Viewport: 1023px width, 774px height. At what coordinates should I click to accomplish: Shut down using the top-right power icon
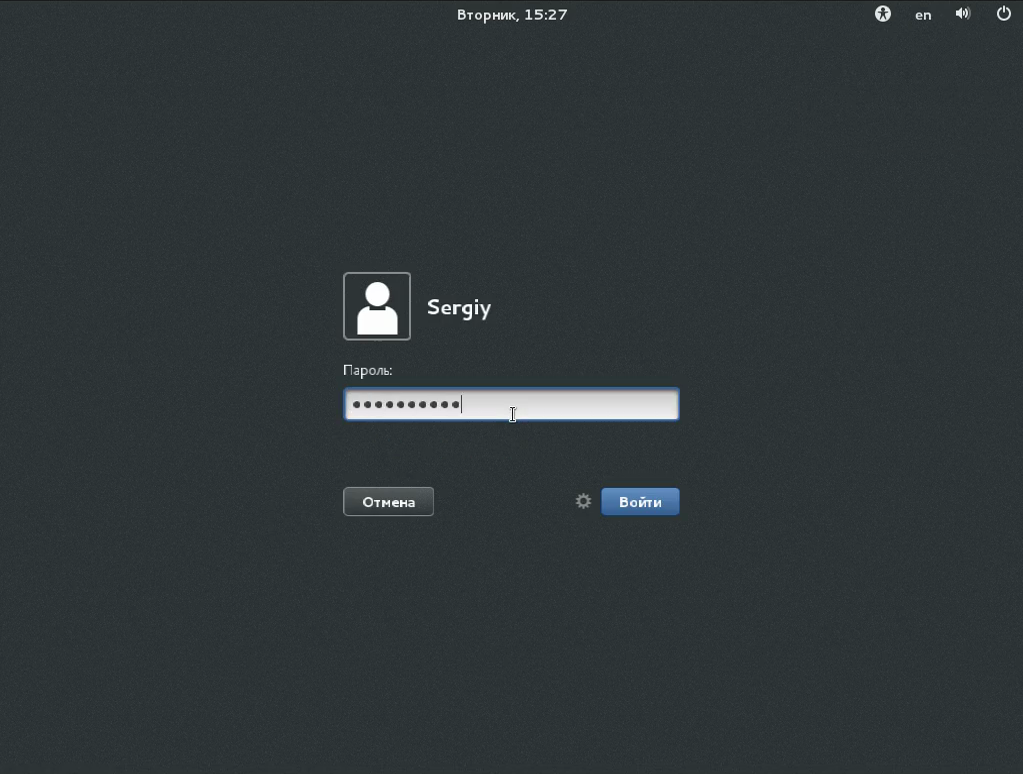click(x=1004, y=14)
